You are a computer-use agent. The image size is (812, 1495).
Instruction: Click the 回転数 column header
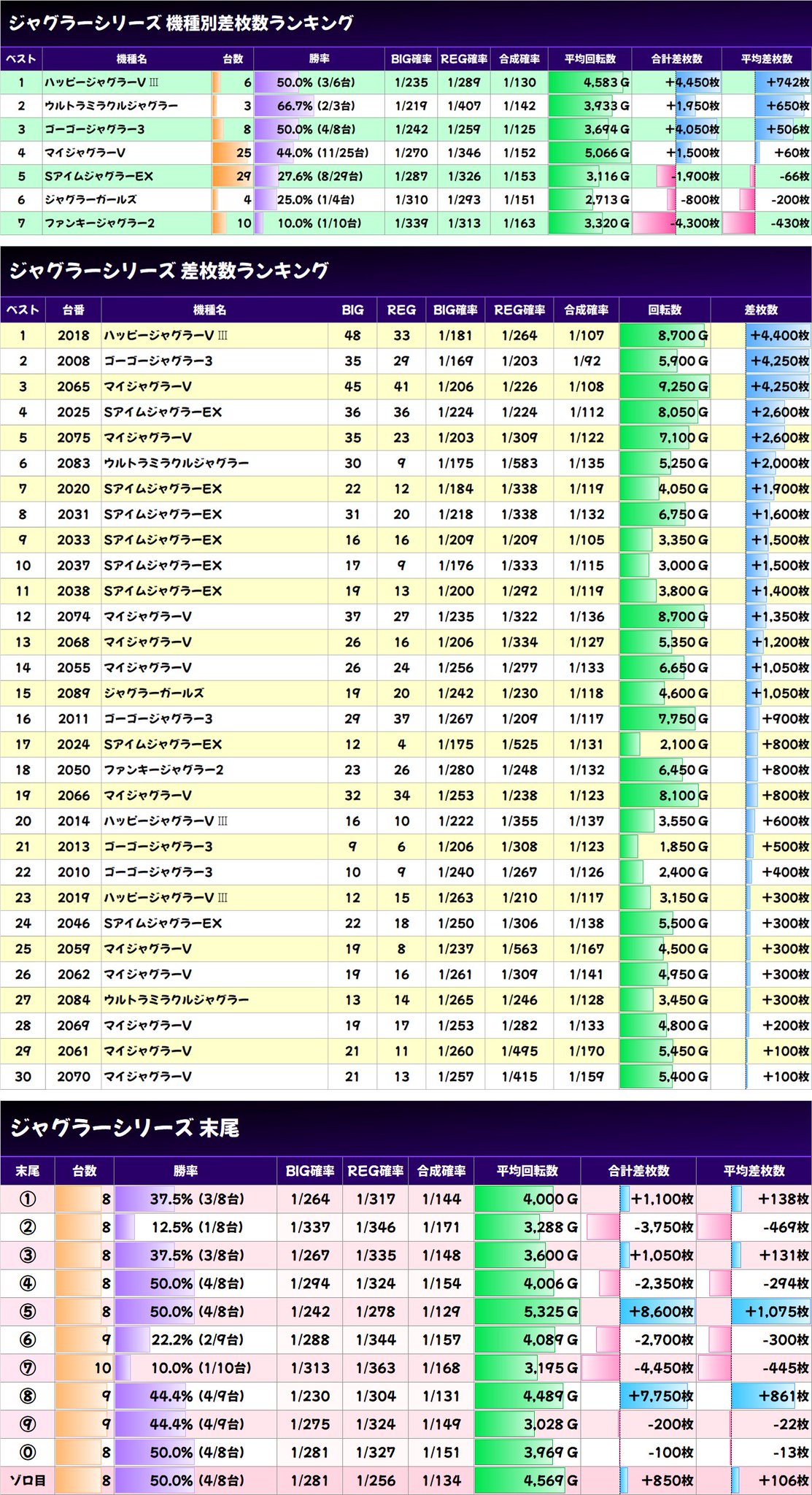pyautogui.click(x=665, y=310)
